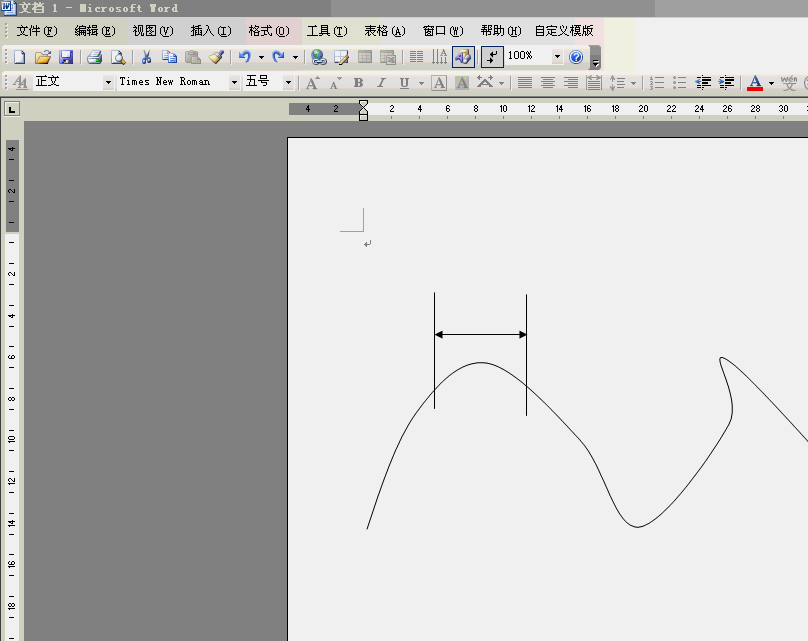Undo the last action
Viewport: 808px width, 641px height.
click(245, 57)
